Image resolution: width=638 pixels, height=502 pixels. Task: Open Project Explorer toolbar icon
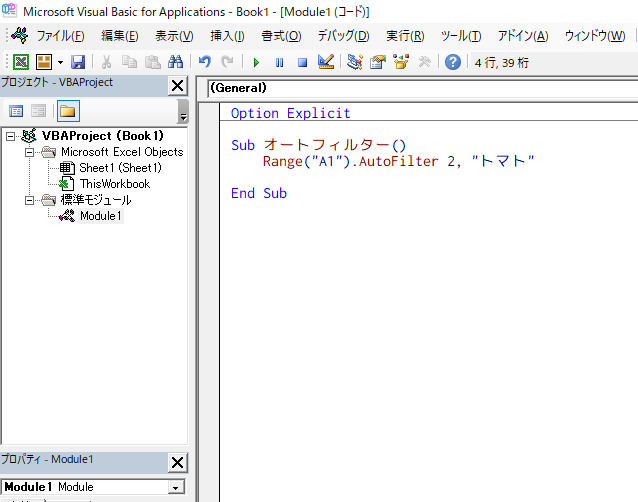[354, 62]
